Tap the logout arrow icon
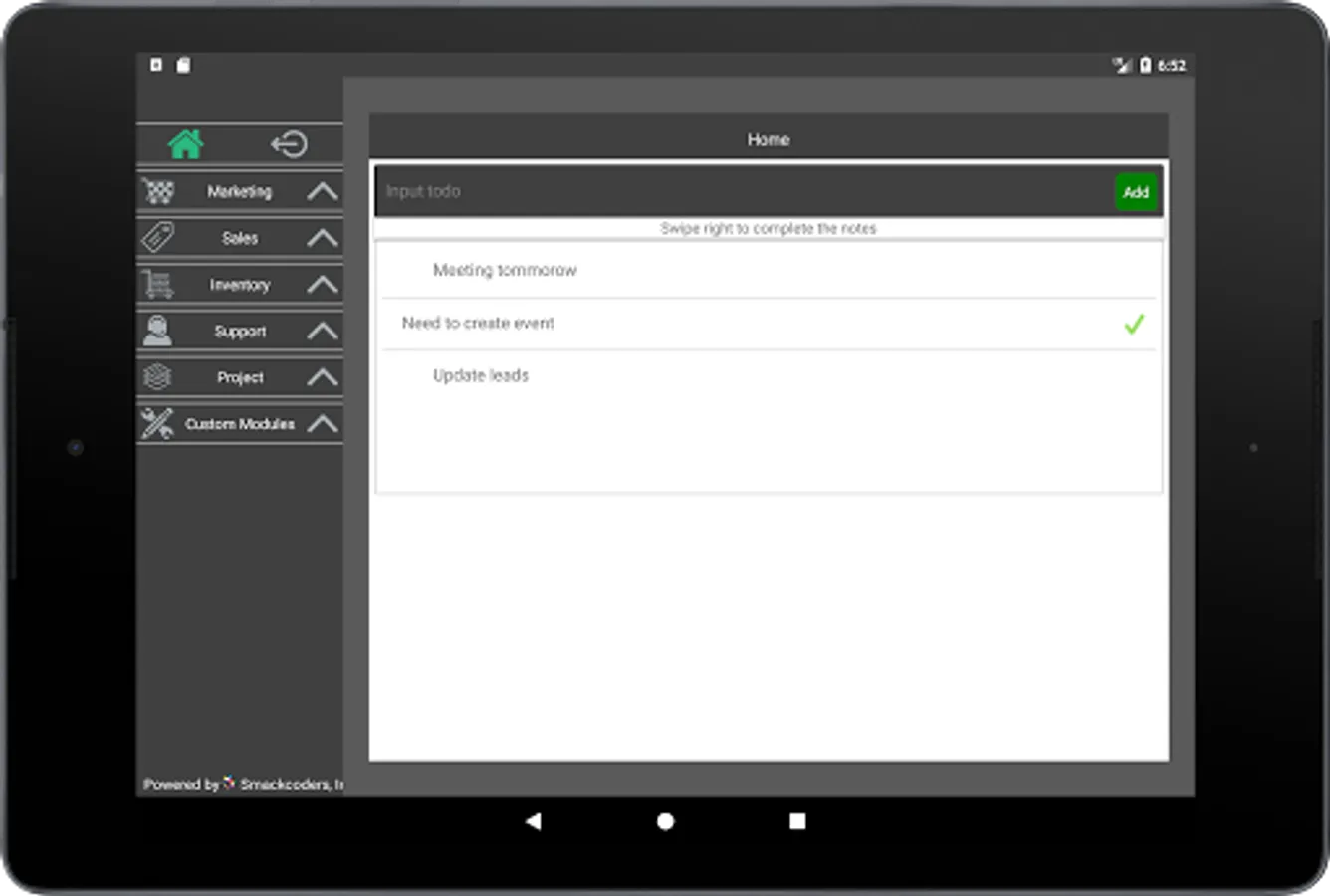Image resolution: width=1330 pixels, height=896 pixels. click(x=289, y=144)
